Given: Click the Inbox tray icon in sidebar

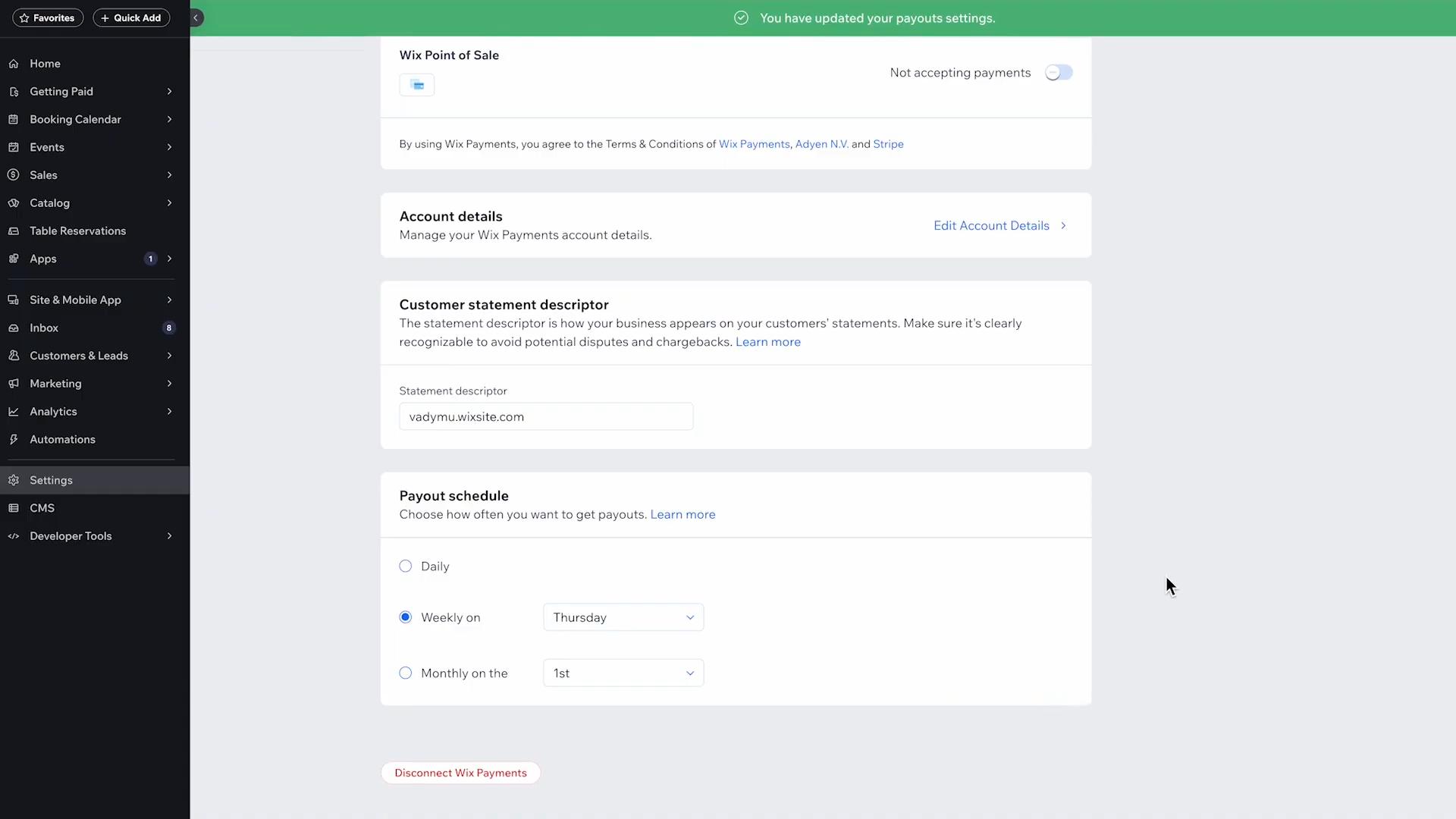Looking at the screenshot, I should [14, 328].
